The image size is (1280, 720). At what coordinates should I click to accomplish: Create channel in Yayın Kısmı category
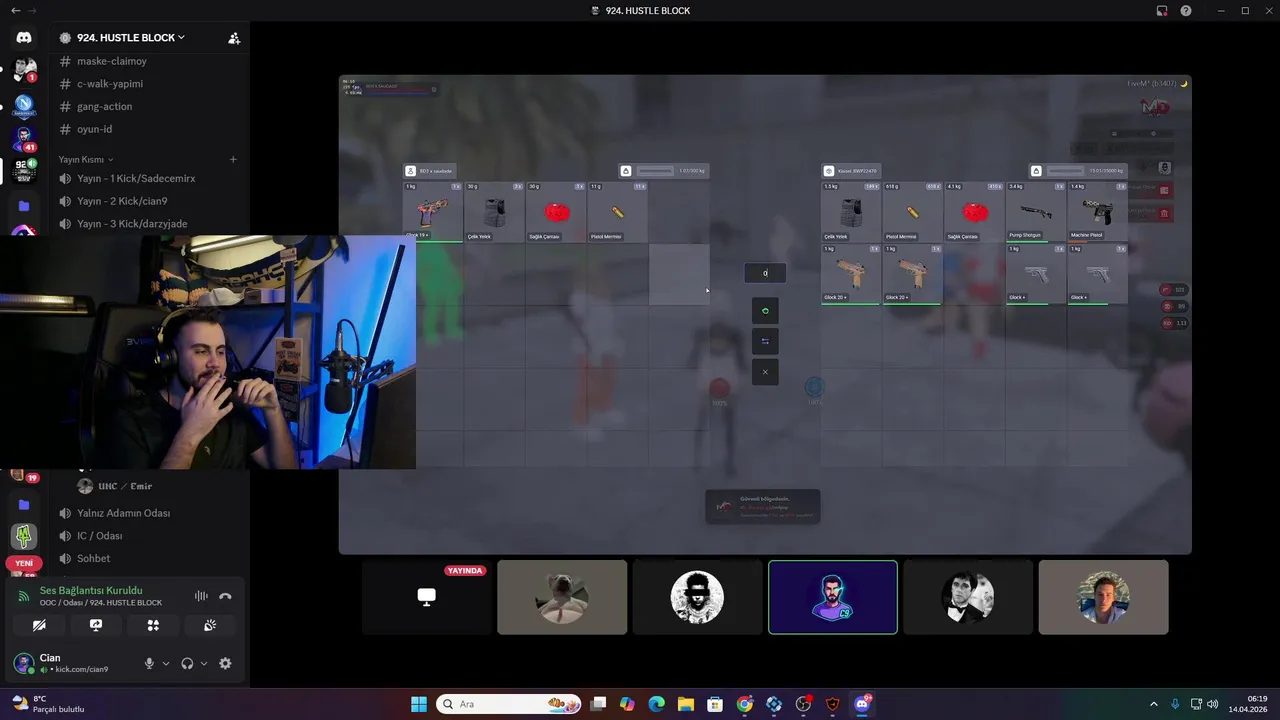pyautogui.click(x=233, y=159)
